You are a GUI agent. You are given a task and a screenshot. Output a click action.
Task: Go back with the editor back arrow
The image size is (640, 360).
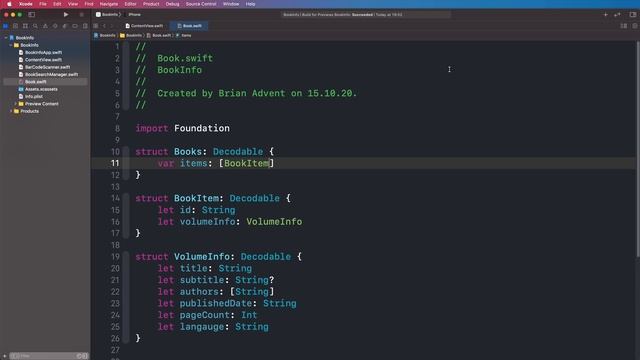pos(104,26)
